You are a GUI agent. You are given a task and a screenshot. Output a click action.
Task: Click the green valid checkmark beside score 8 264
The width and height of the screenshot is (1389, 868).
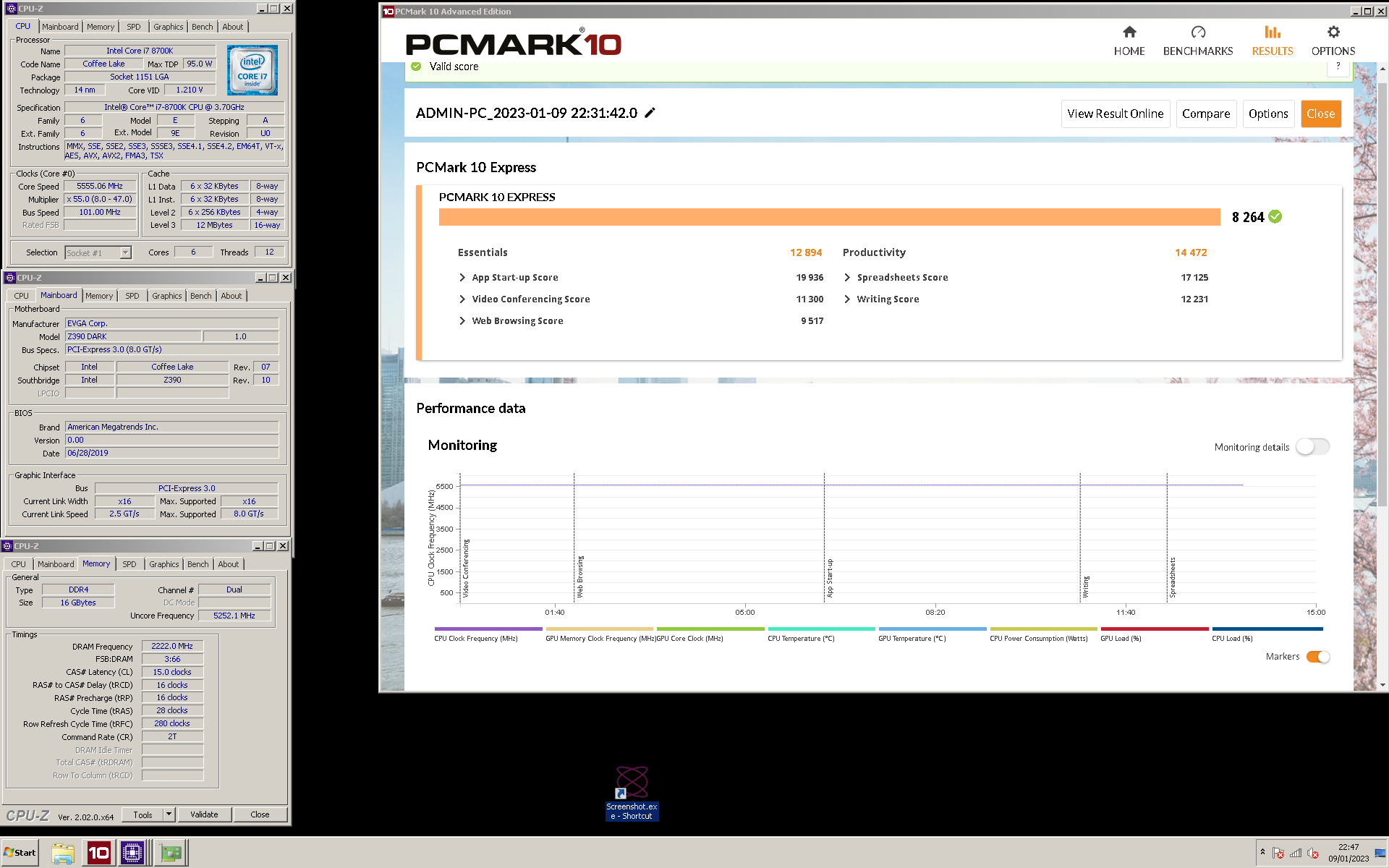[x=1275, y=216]
